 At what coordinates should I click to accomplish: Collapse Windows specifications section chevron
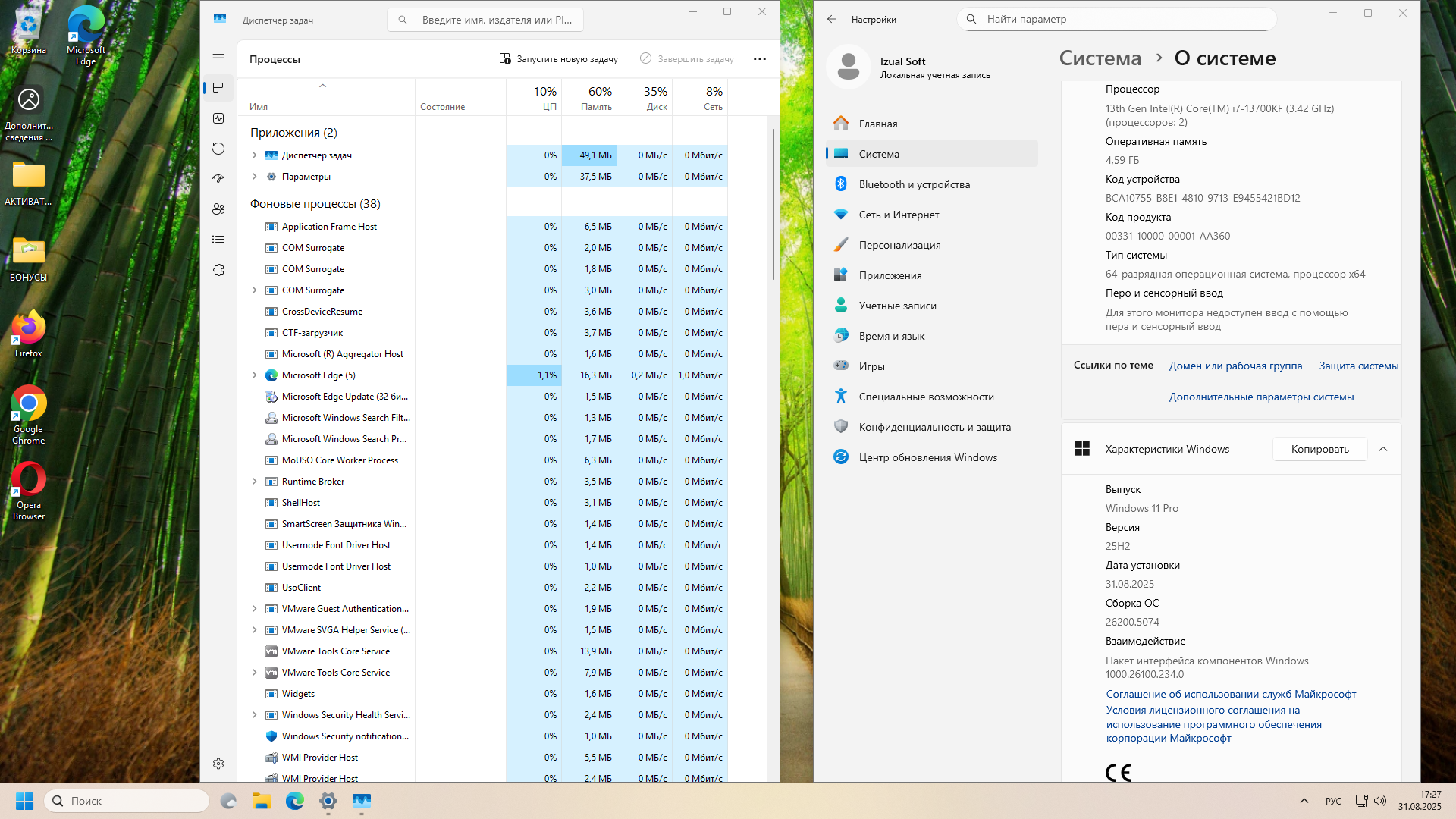pos(1383,449)
